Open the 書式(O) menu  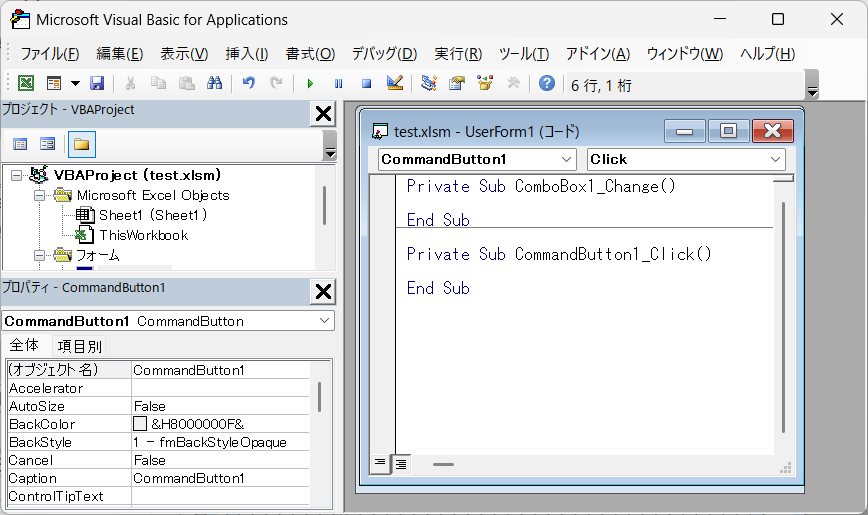click(310, 54)
